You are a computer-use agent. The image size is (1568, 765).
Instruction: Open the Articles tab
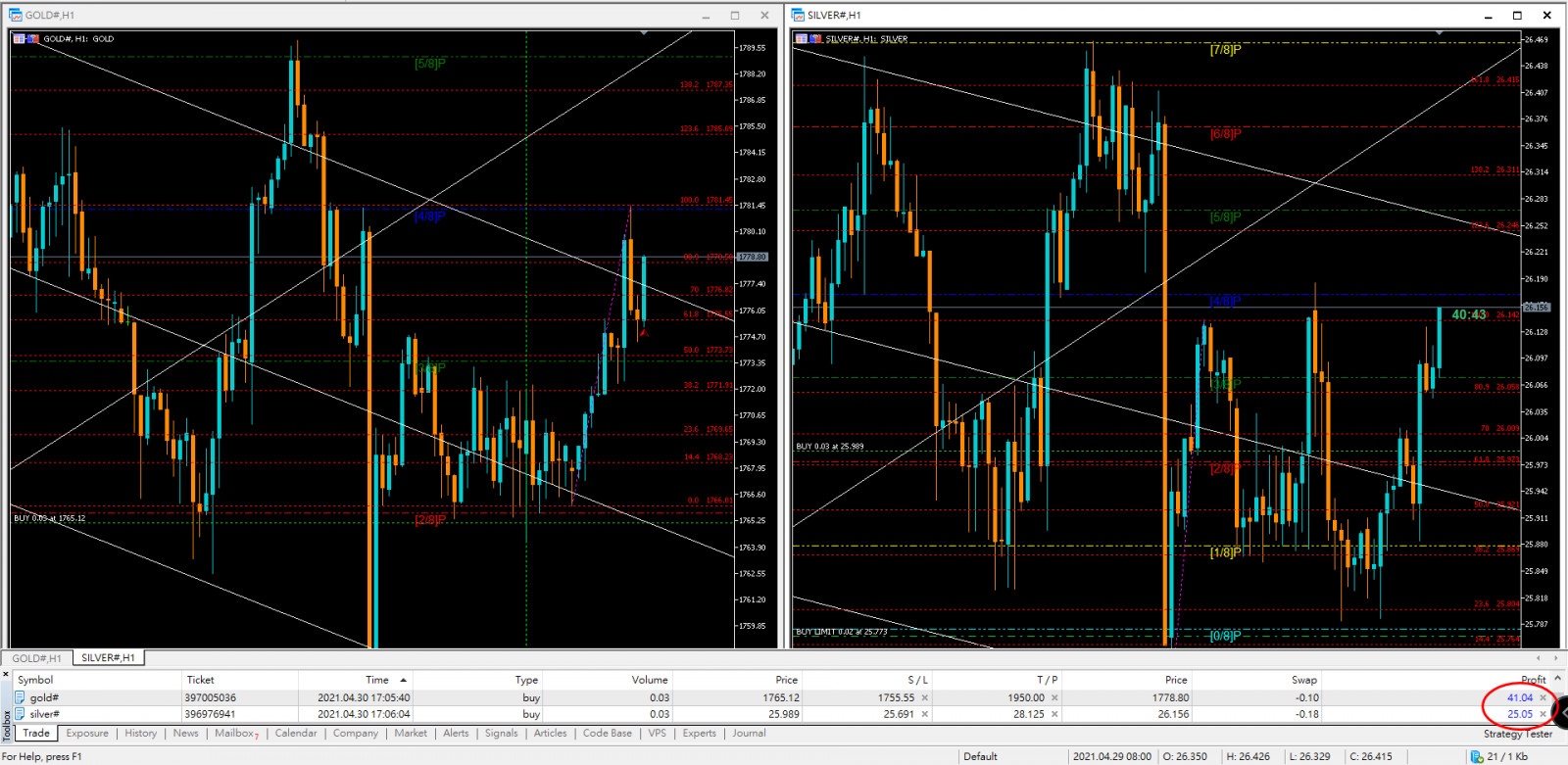pyautogui.click(x=551, y=733)
